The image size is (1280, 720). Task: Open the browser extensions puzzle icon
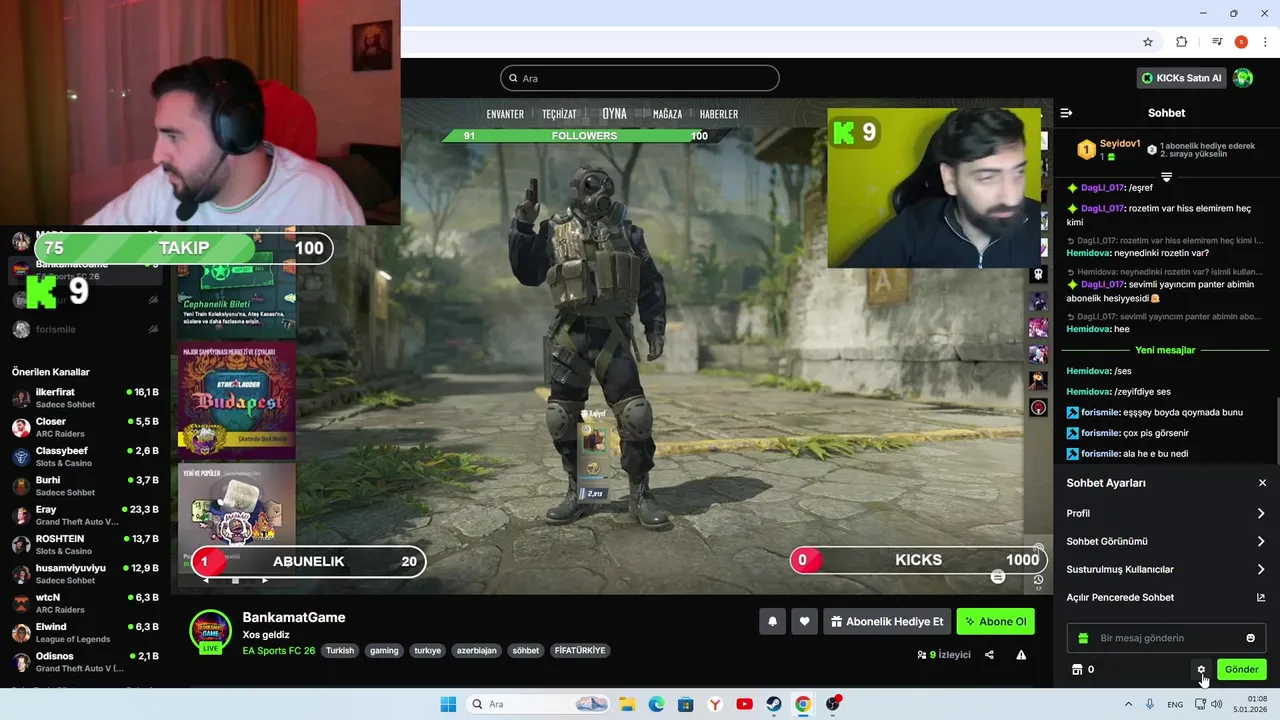coord(1181,42)
